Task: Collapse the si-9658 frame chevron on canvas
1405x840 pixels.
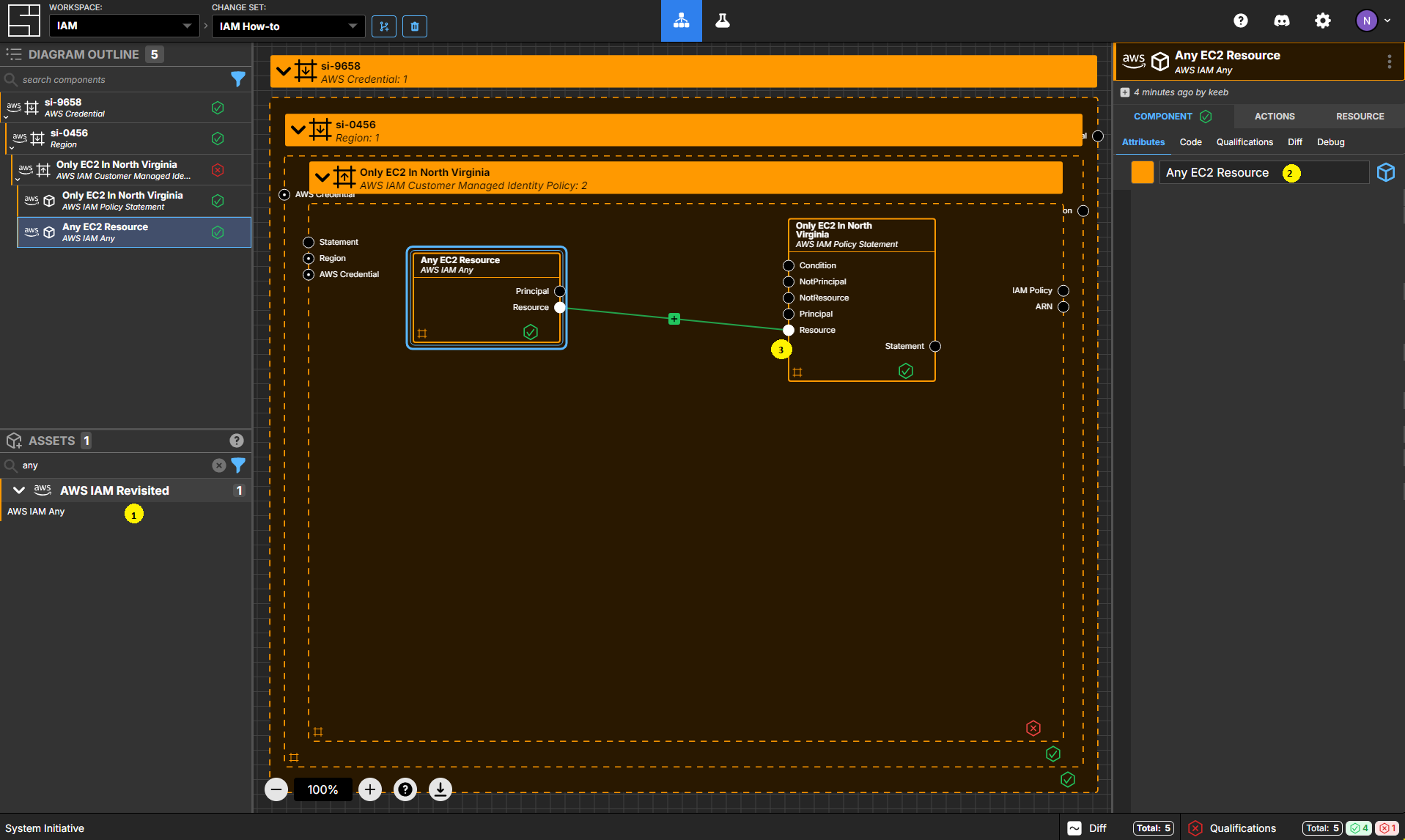Action: click(284, 72)
